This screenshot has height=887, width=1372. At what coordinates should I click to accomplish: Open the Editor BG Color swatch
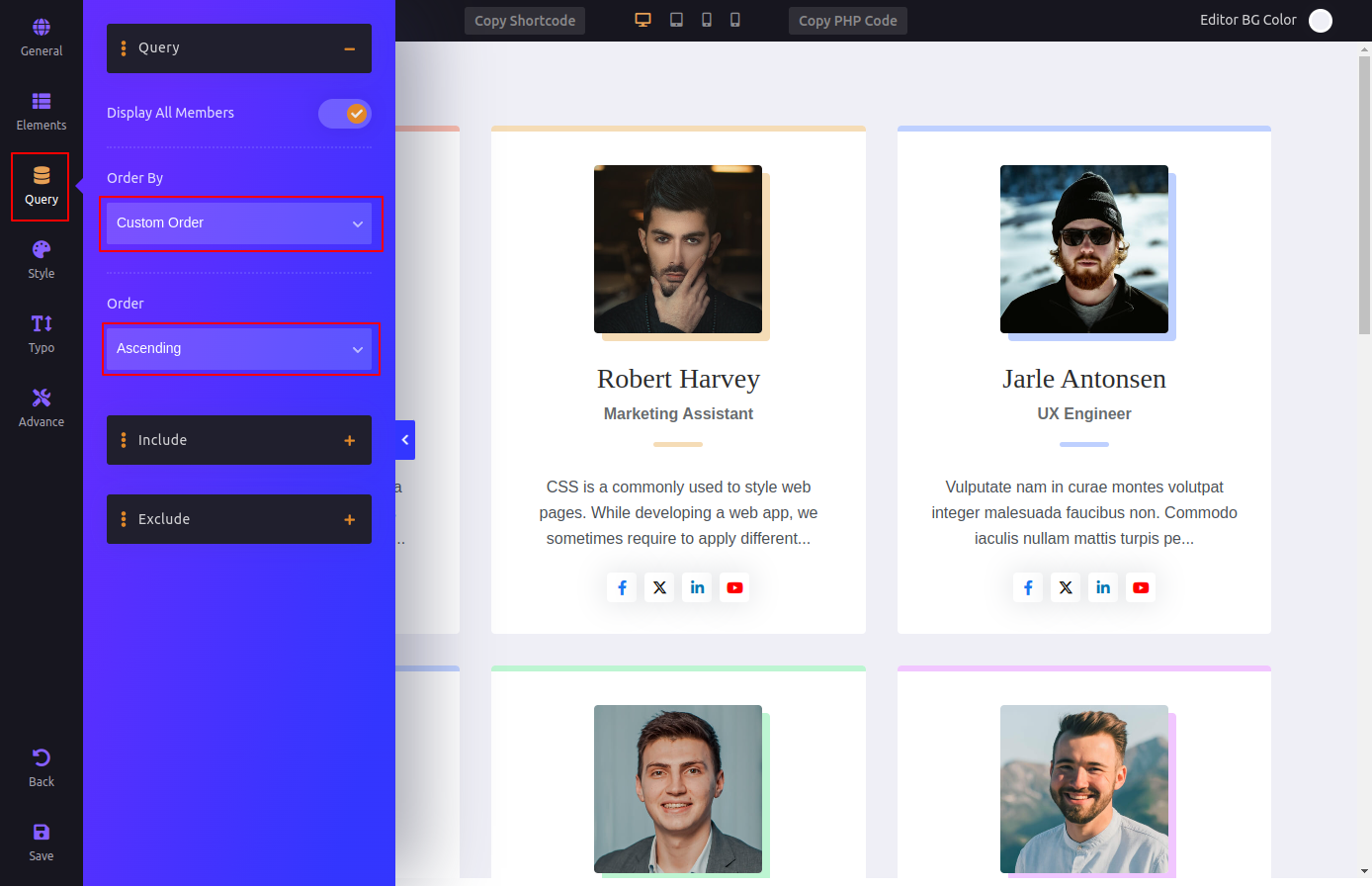click(1321, 21)
